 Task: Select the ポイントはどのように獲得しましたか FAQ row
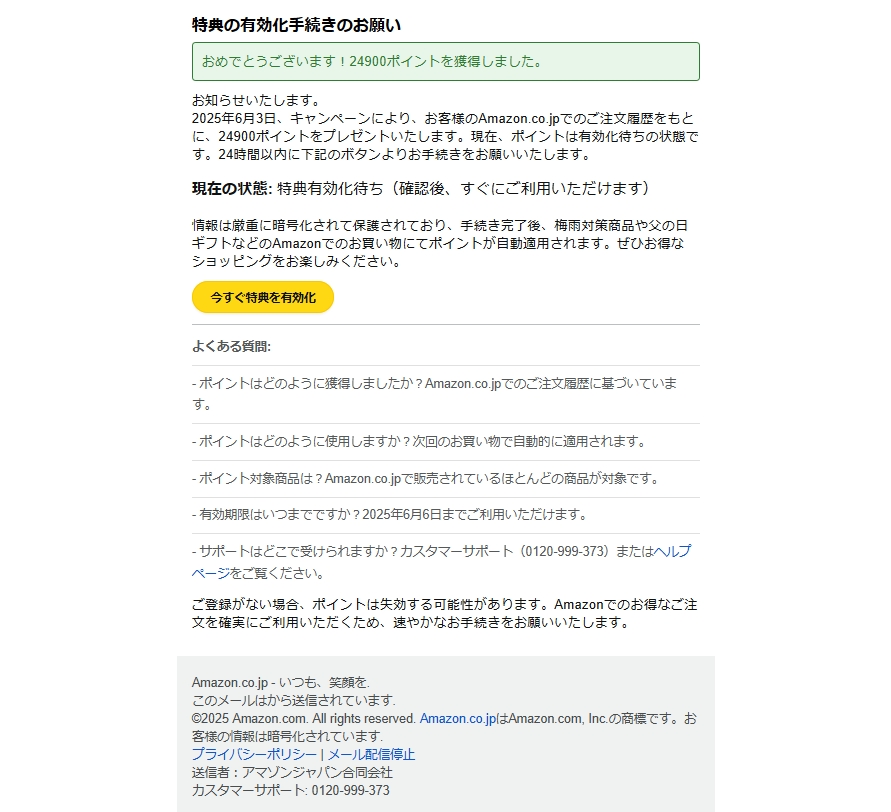(x=446, y=394)
